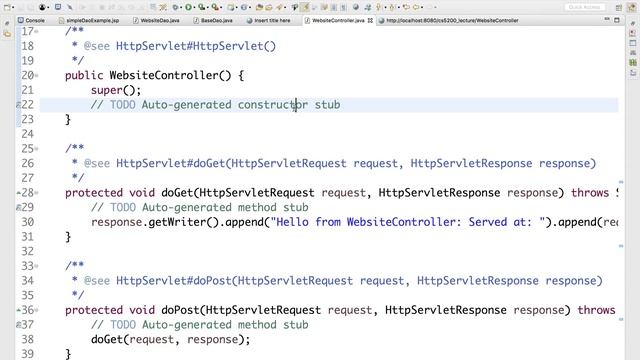640x360 pixels.
Task: Click the New file wizard toolbar icon
Action: (x=7, y=7)
